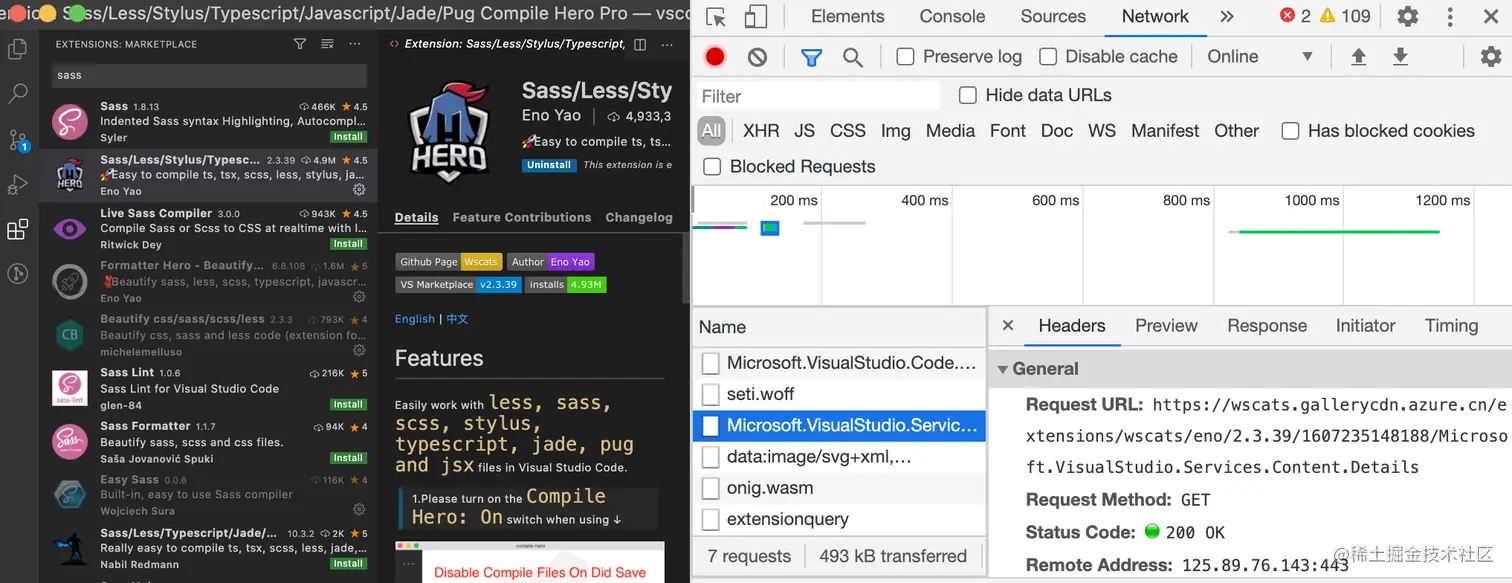The height and width of the screenshot is (583, 1512).
Task: Install the Sass Formatter extension
Action: point(348,458)
